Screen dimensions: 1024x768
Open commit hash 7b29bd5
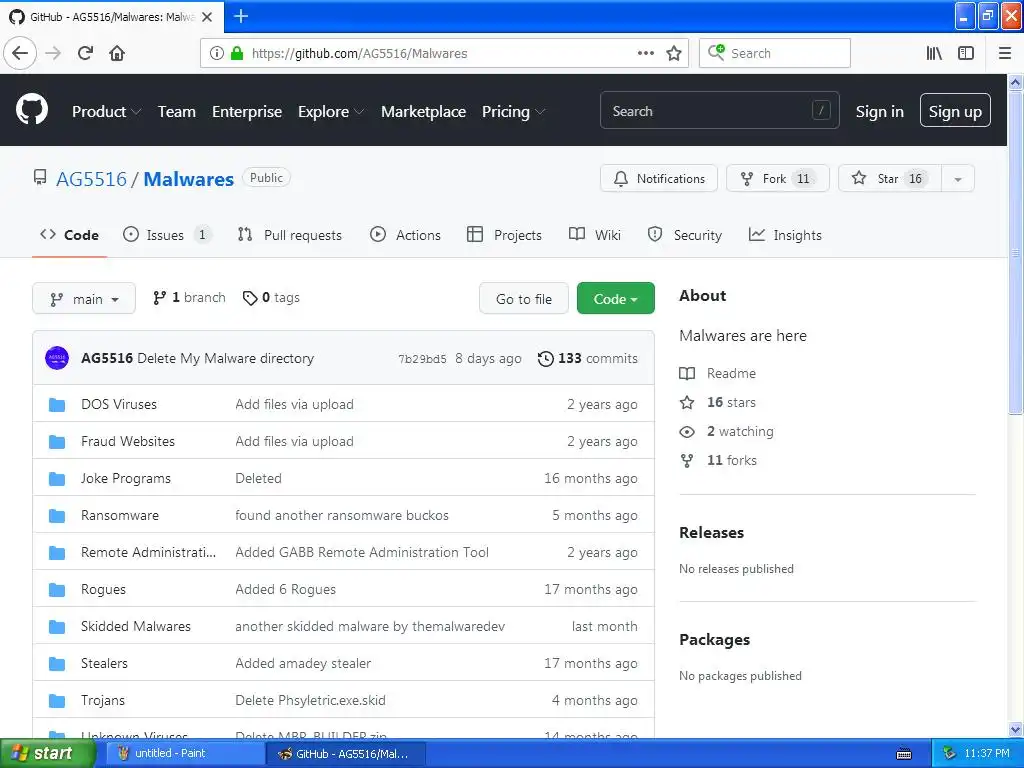tap(423, 359)
